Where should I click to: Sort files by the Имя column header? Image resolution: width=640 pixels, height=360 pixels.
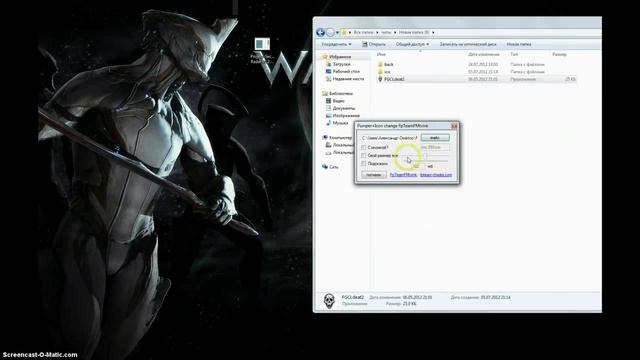(381, 54)
